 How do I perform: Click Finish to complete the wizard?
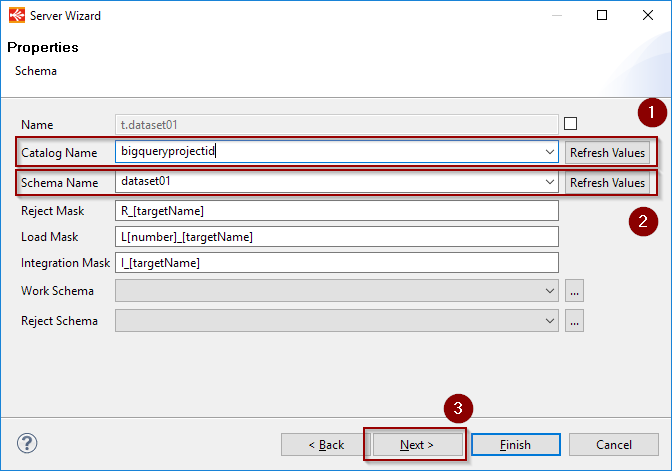point(516,444)
